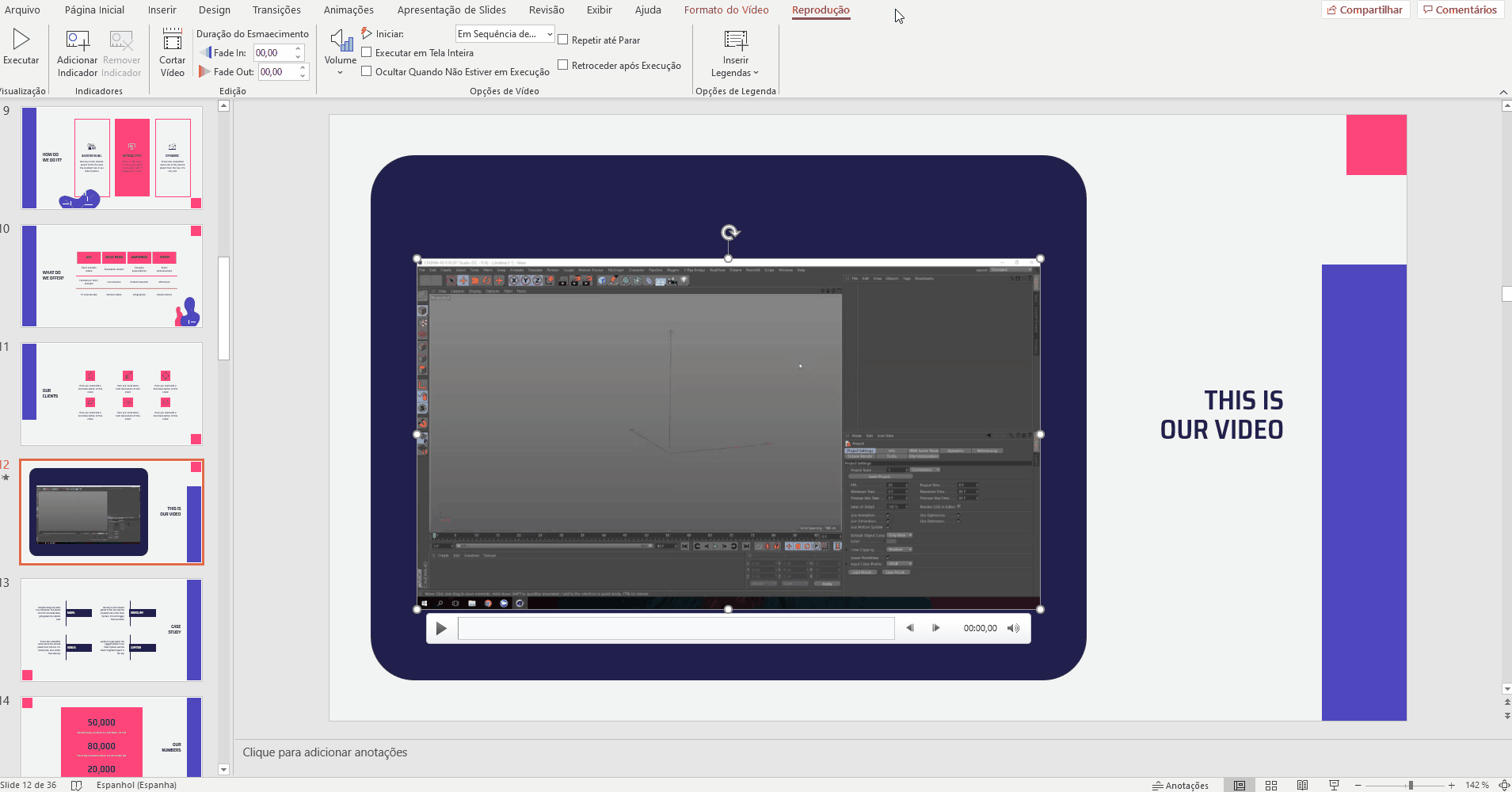This screenshot has width=1512, height=792.
Task: Step forward in video player bar
Action: (x=936, y=628)
